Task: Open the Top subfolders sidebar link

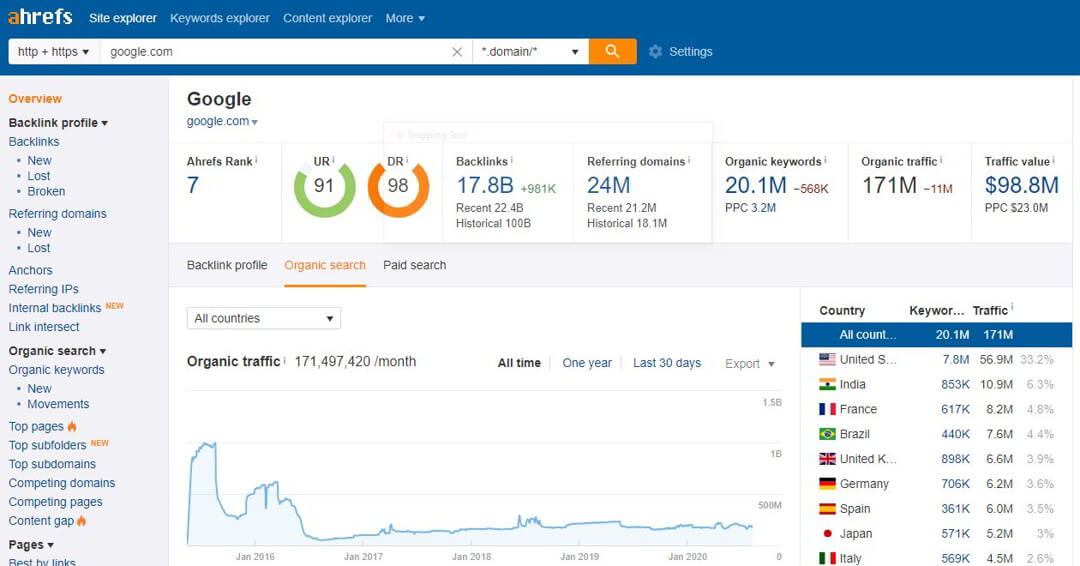Action: pyautogui.click(x=47, y=445)
